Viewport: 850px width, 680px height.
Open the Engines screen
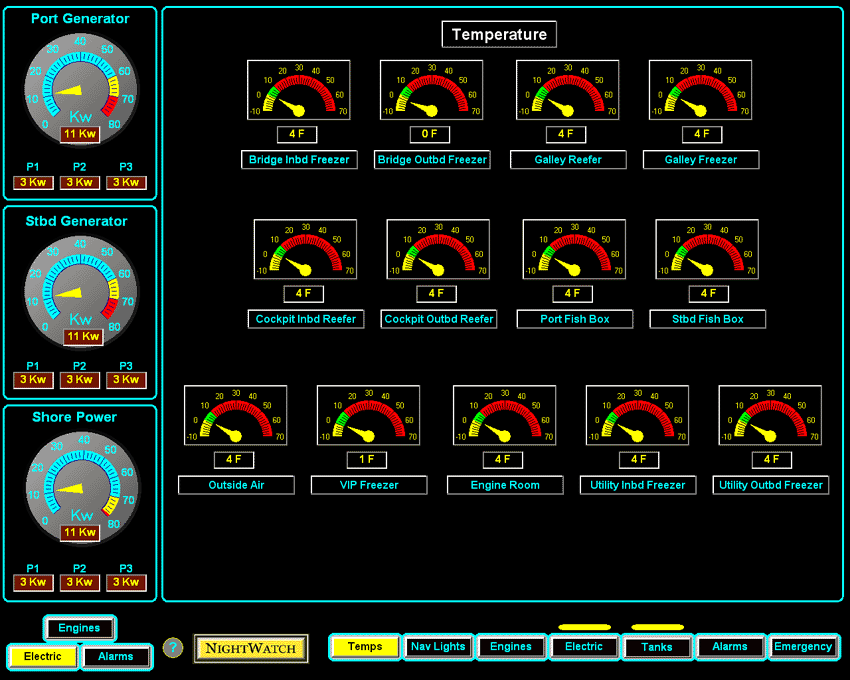coord(511,647)
